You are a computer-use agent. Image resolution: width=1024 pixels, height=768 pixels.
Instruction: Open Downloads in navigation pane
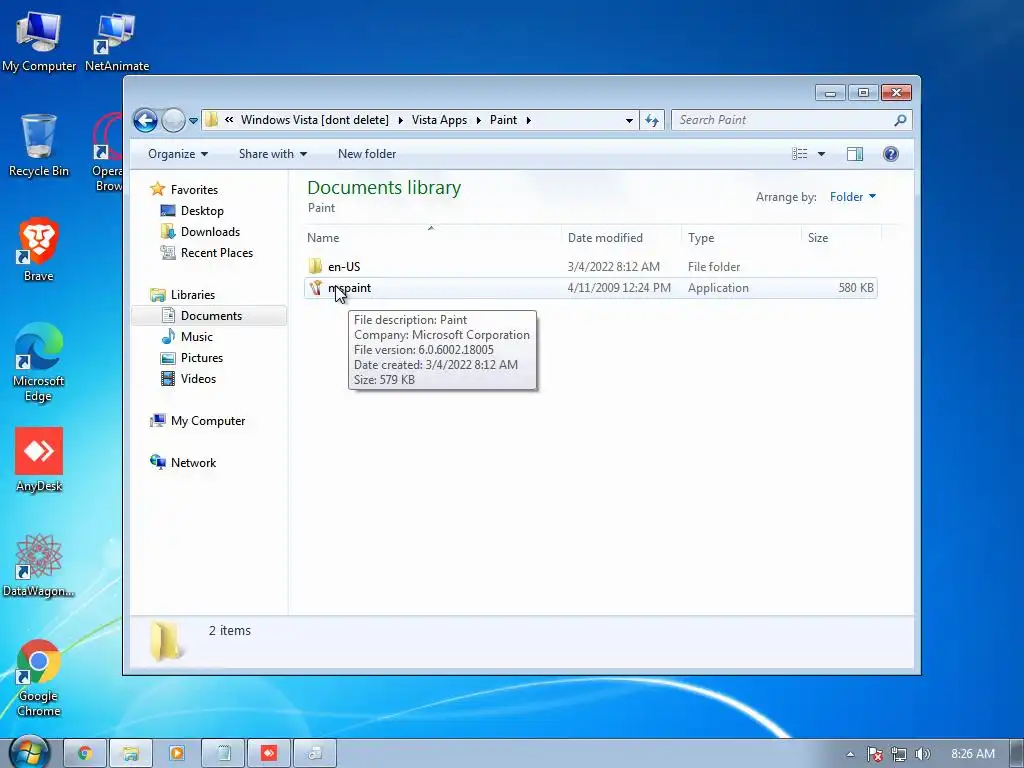pyautogui.click(x=210, y=232)
